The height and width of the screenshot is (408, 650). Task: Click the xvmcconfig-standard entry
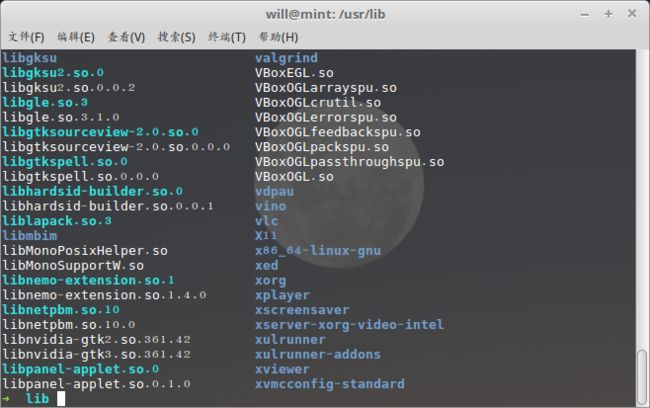click(330, 384)
